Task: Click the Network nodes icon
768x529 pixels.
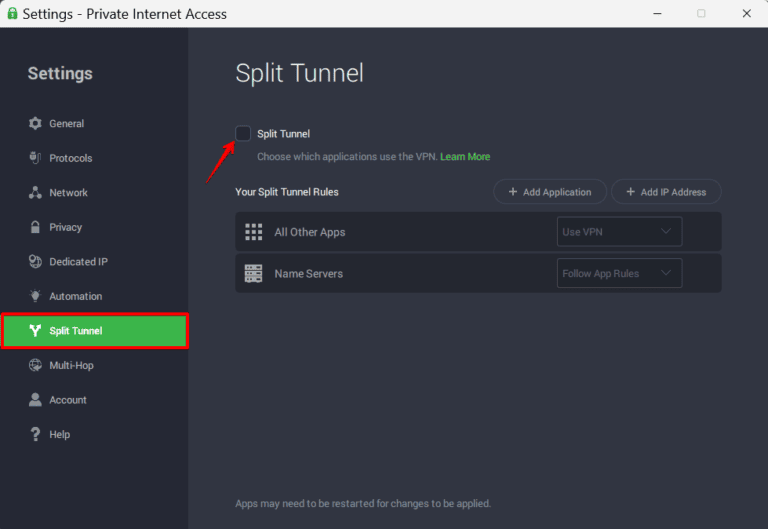Action: pyautogui.click(x=35, y=193)
